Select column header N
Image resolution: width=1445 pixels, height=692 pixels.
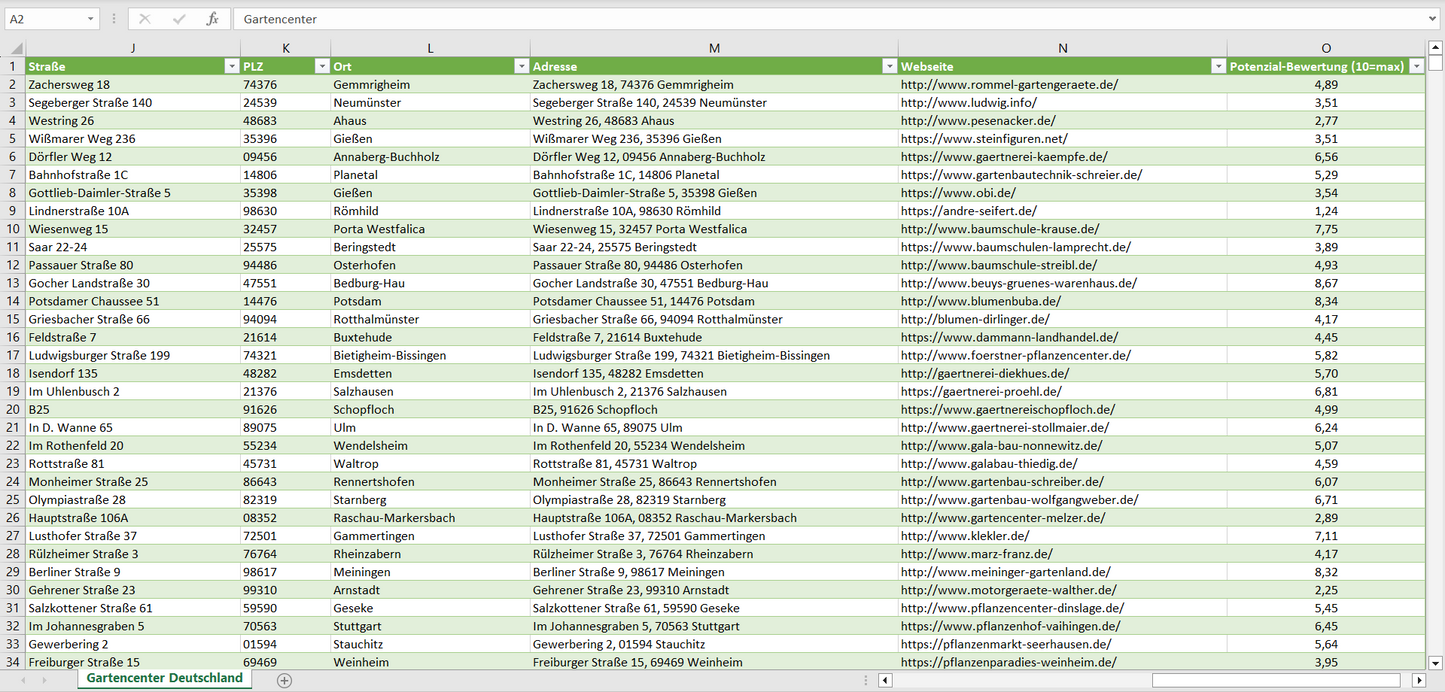[x=1062, y=48]
